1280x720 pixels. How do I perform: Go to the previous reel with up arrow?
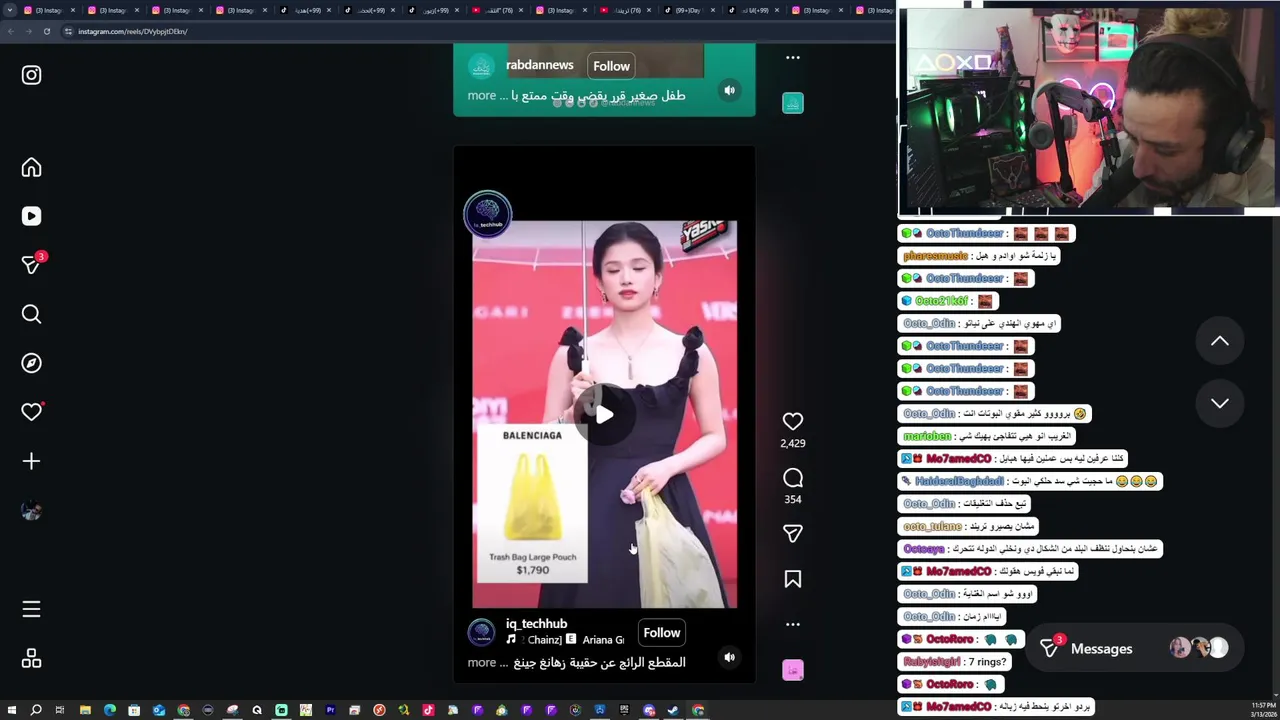coord(1220,341)
